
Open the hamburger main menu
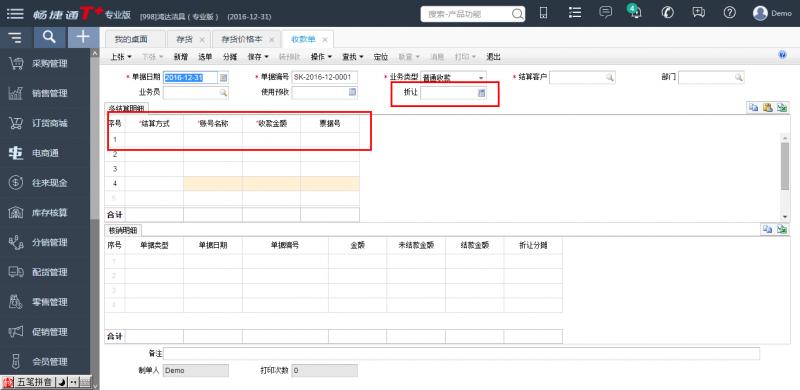coord(15,14)
